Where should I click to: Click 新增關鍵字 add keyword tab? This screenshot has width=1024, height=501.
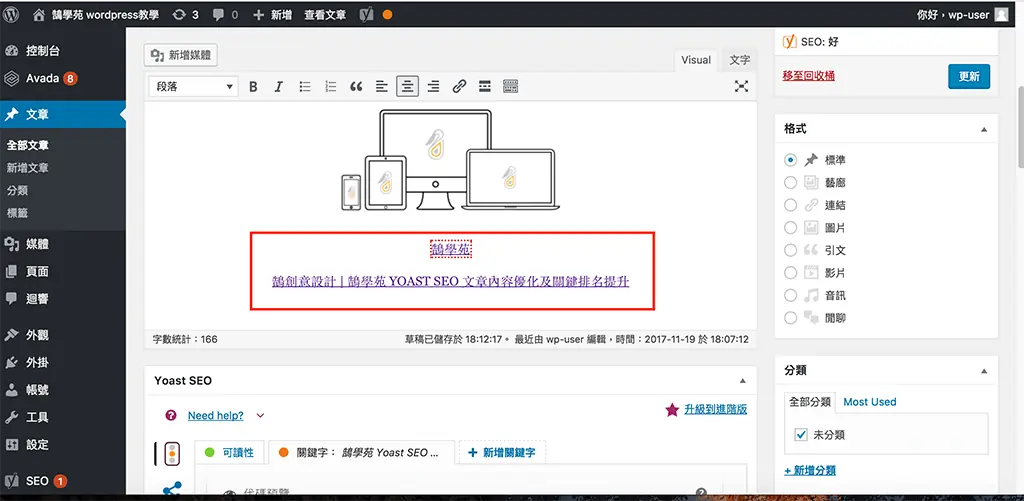pyautogui.click(x=502, y=453)
